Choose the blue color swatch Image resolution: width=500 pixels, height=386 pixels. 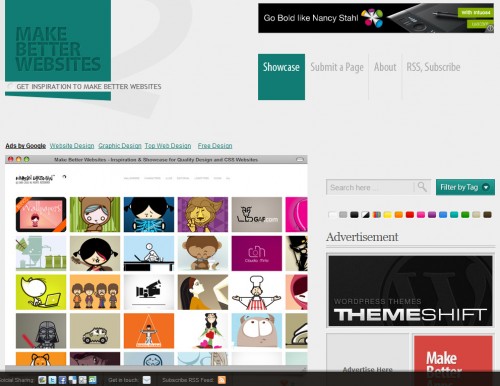tap(443, 215)
